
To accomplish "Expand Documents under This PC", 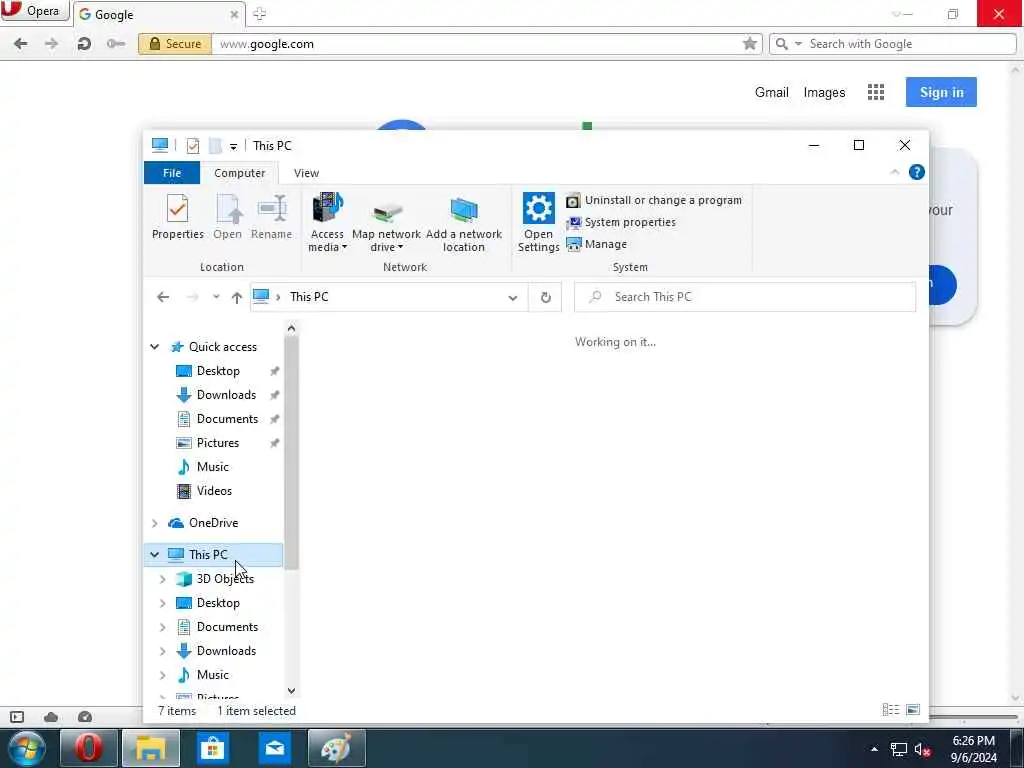I will pos(163,627).
